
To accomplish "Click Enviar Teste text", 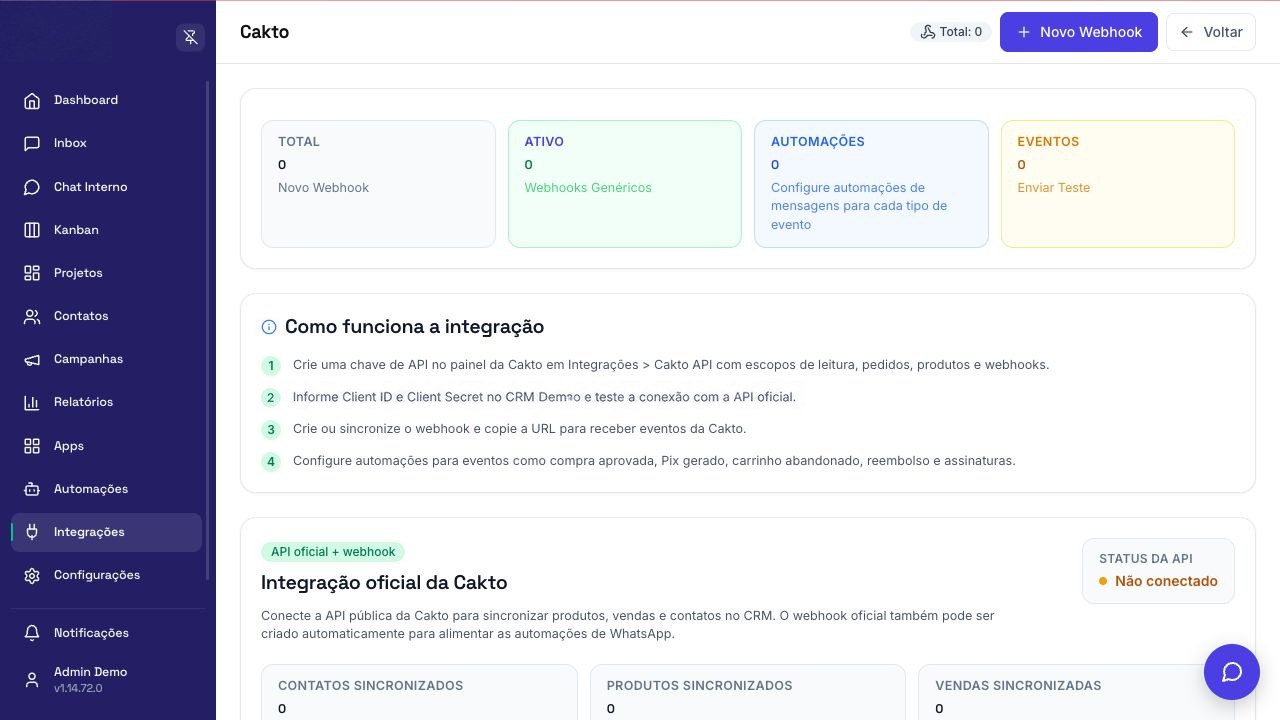I will point(1054,188).
